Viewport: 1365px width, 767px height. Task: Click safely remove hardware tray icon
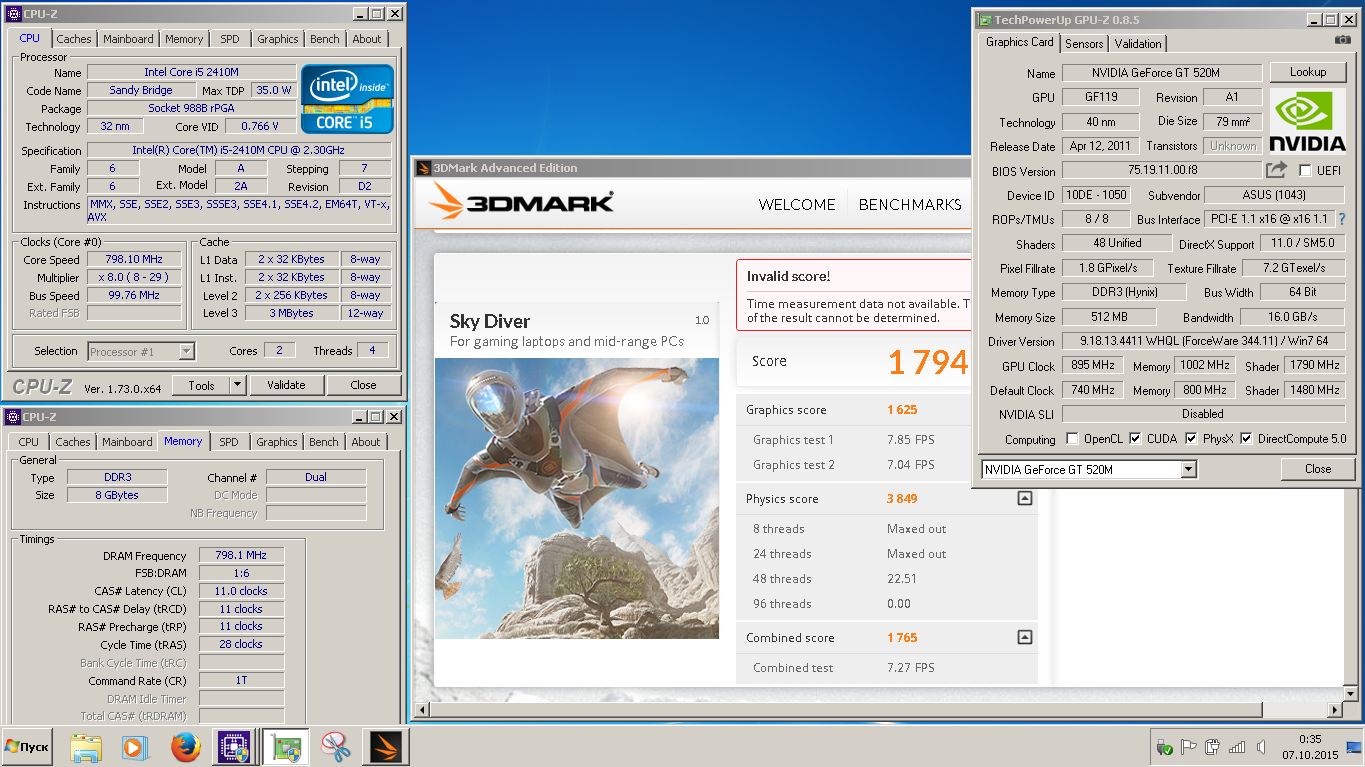tap(1164, 747)
